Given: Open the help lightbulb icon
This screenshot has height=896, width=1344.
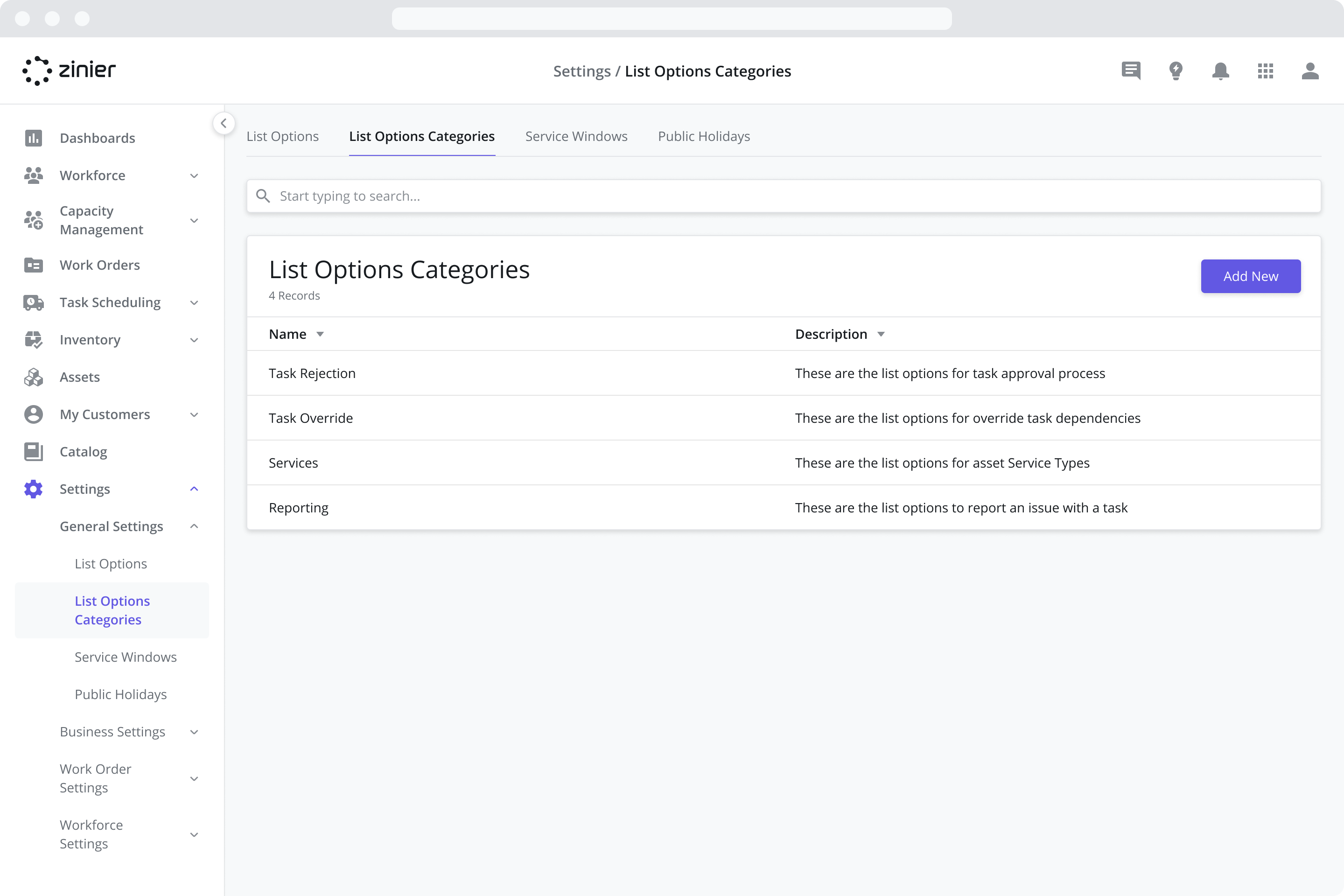Looking at the screenshot, I should (x=1176, y=71).
